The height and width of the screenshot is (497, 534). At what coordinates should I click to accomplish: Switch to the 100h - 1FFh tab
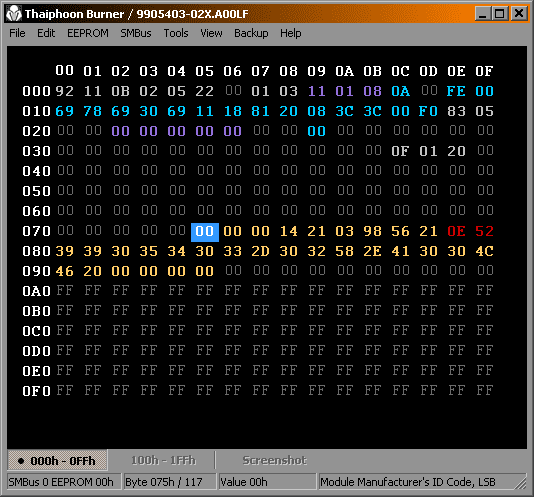point(163,461)
